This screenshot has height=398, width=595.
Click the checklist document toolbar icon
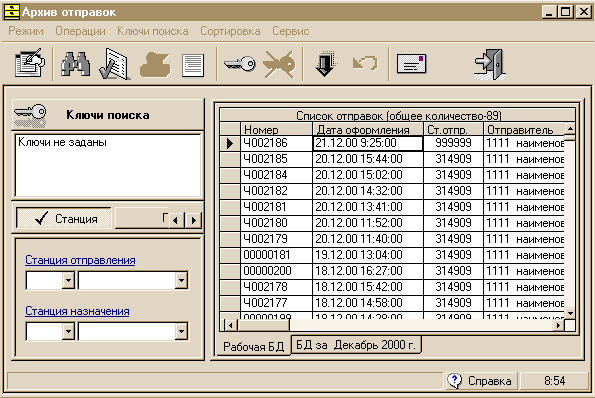(x=115, y=64)
